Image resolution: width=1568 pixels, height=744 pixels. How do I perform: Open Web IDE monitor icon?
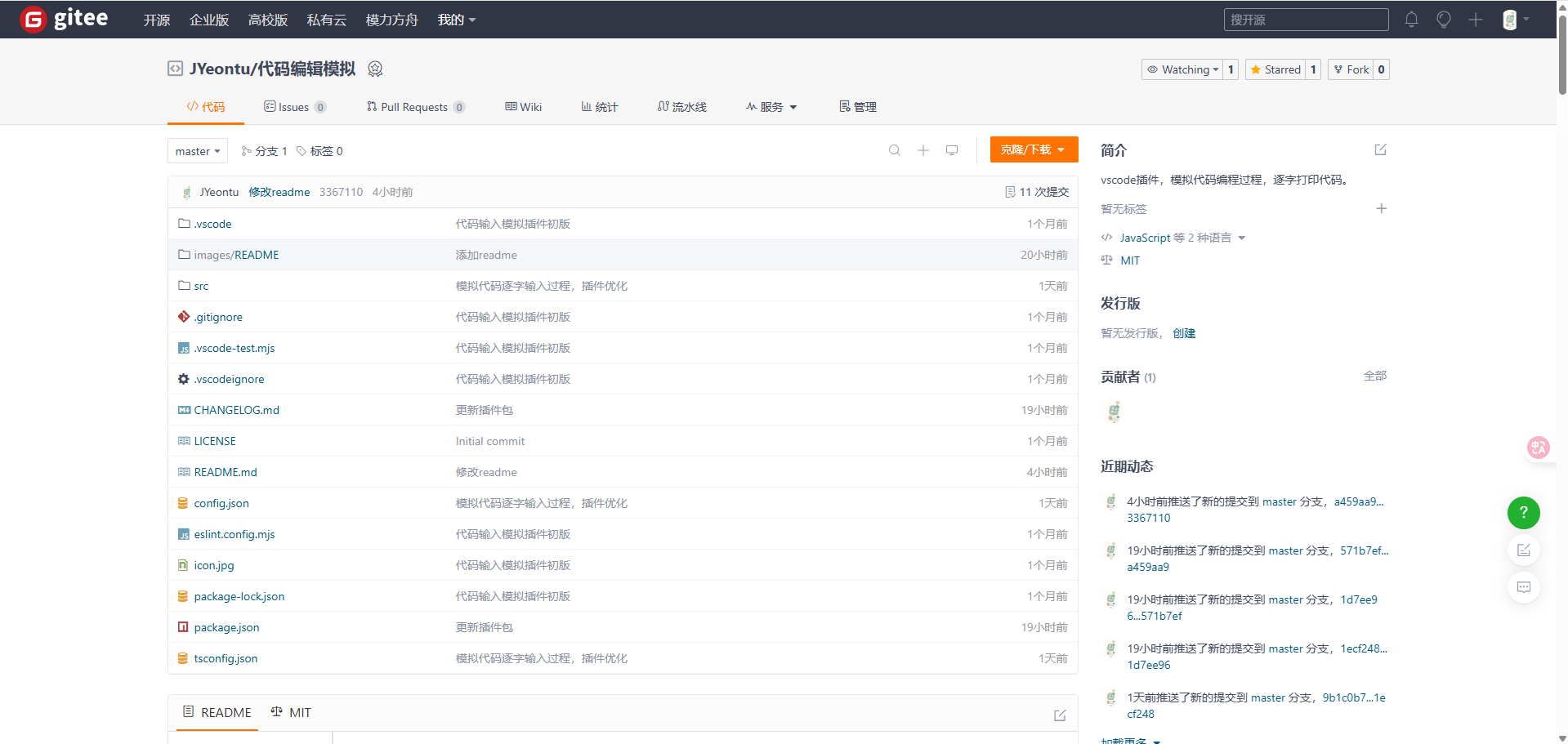click(952, 150)
